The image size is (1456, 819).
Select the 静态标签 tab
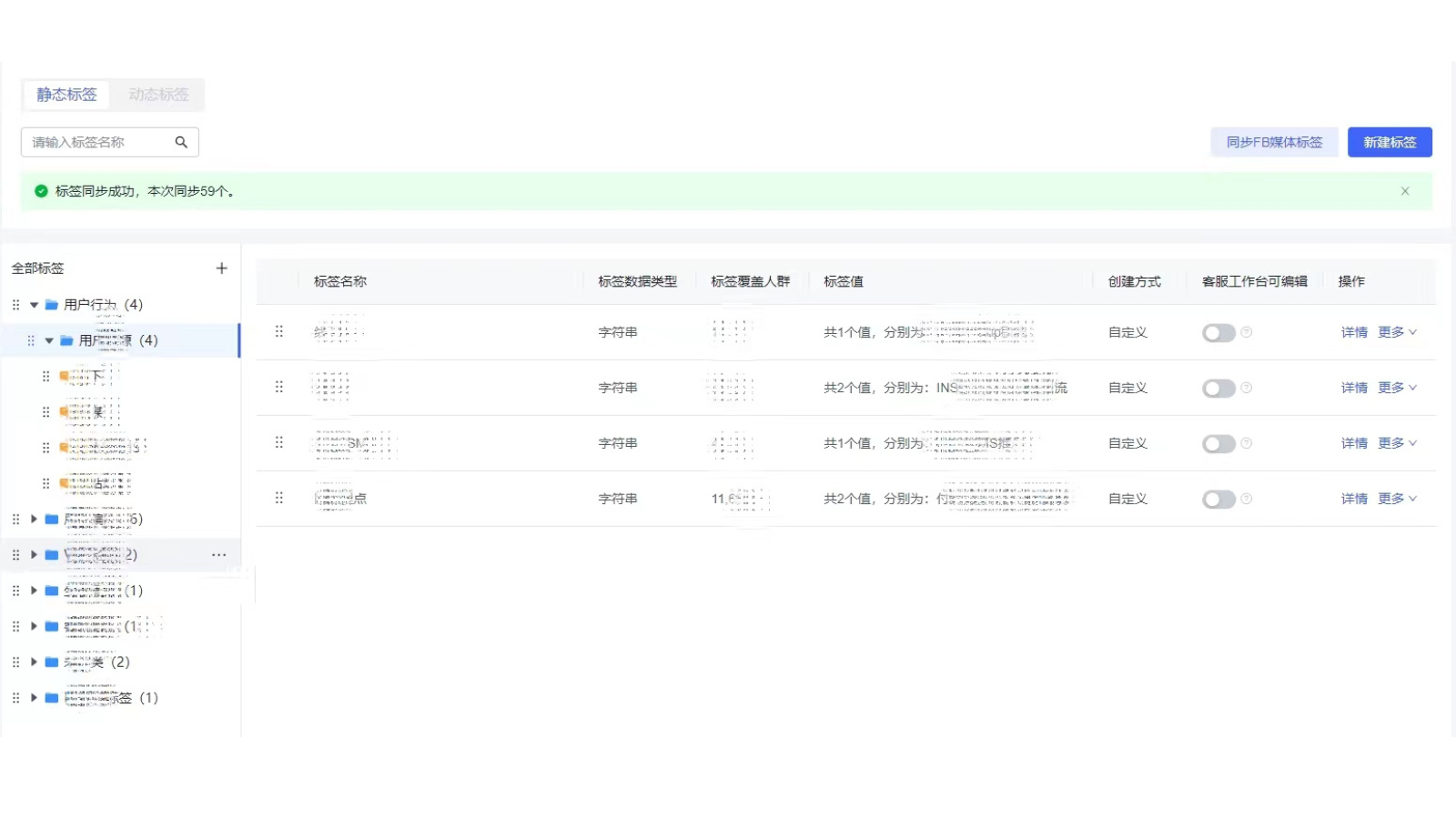tap(66, 94)
